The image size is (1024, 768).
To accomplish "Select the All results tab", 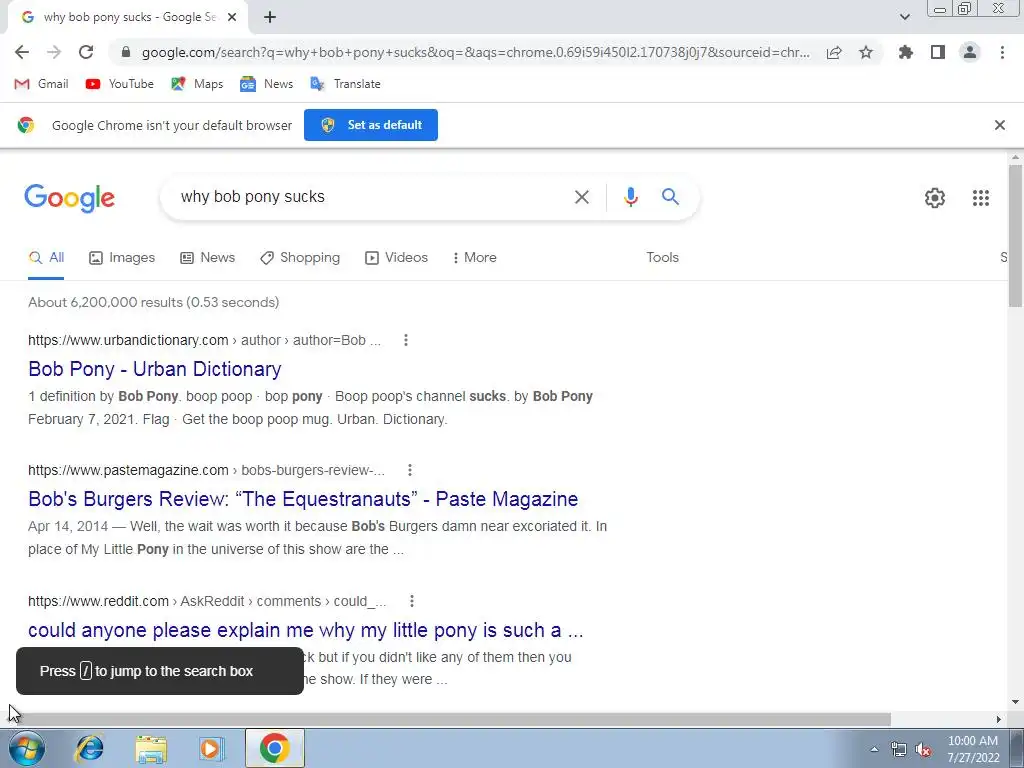I will (x=46, y=257).
